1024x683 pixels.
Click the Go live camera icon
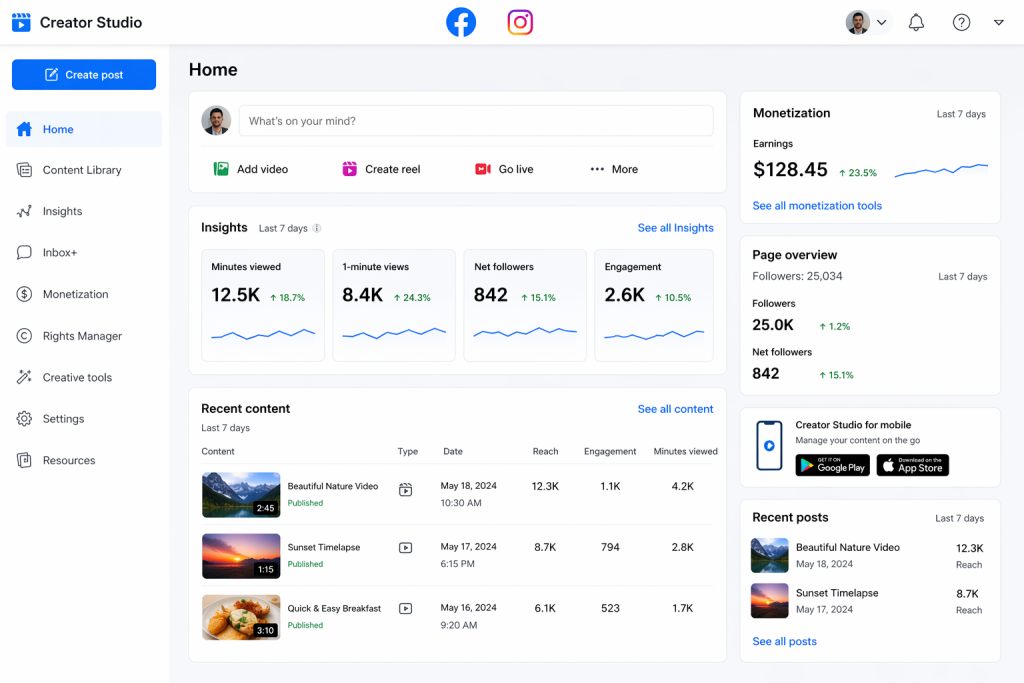[483, 169]
